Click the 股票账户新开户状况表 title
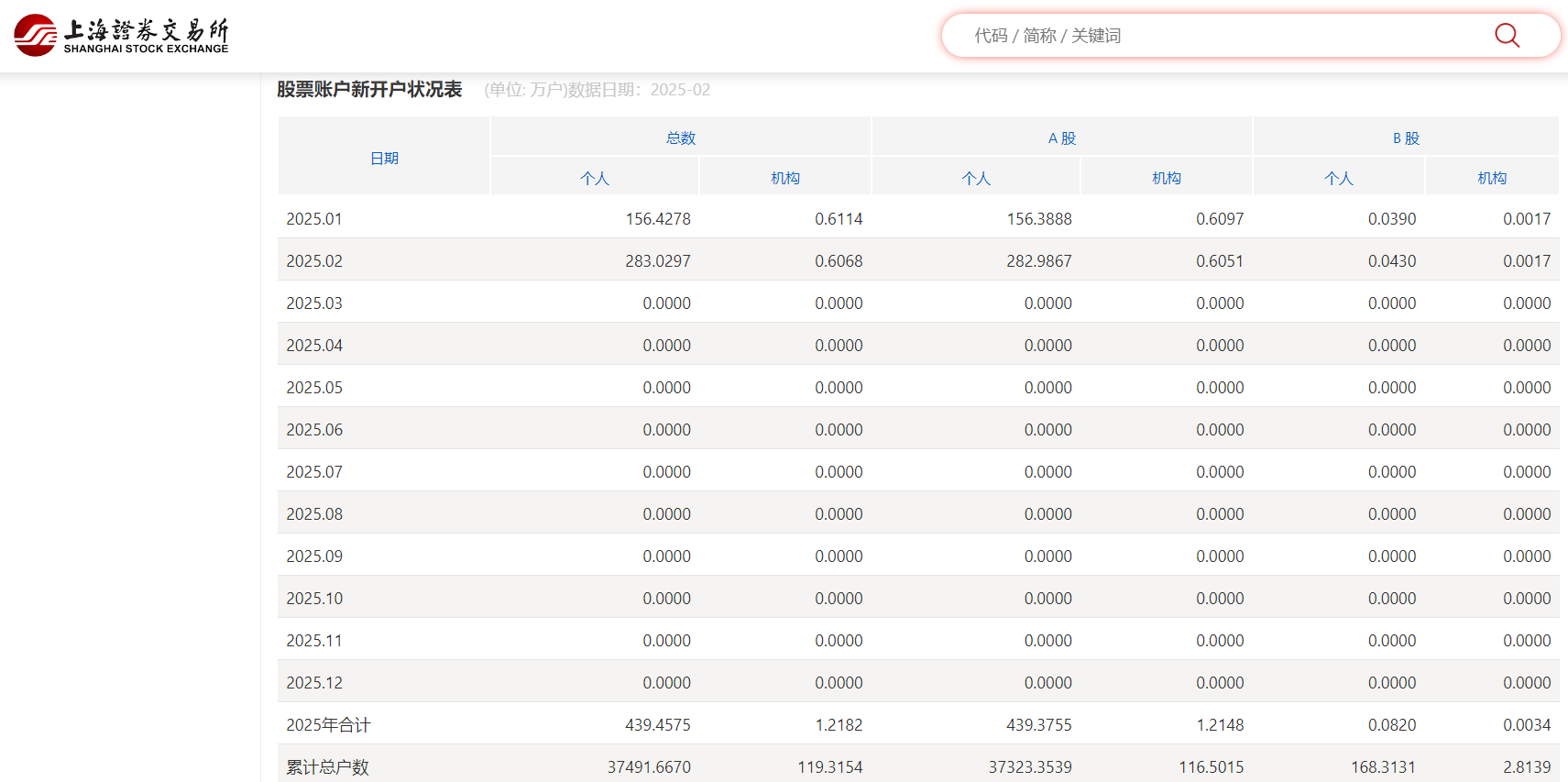 [369, 90]
